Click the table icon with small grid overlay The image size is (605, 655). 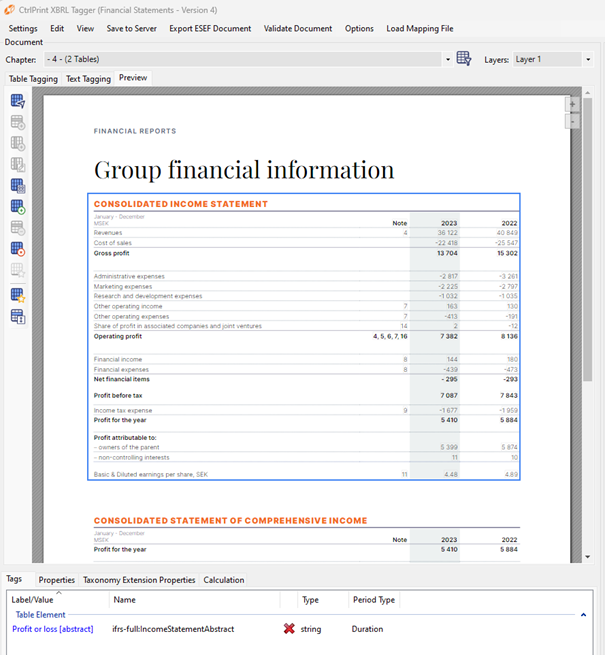pos(18,185)
